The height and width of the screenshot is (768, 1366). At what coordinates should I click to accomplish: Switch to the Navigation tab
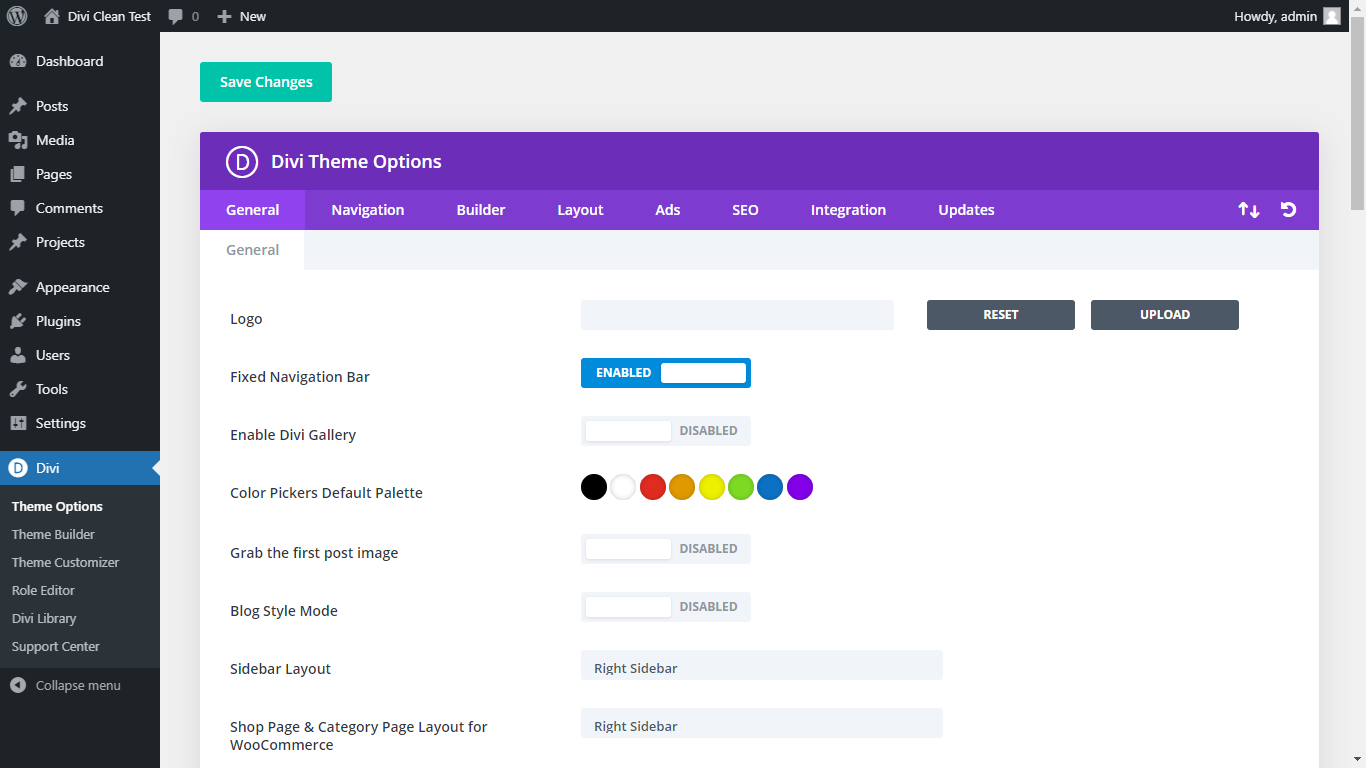tap(368, 210)
